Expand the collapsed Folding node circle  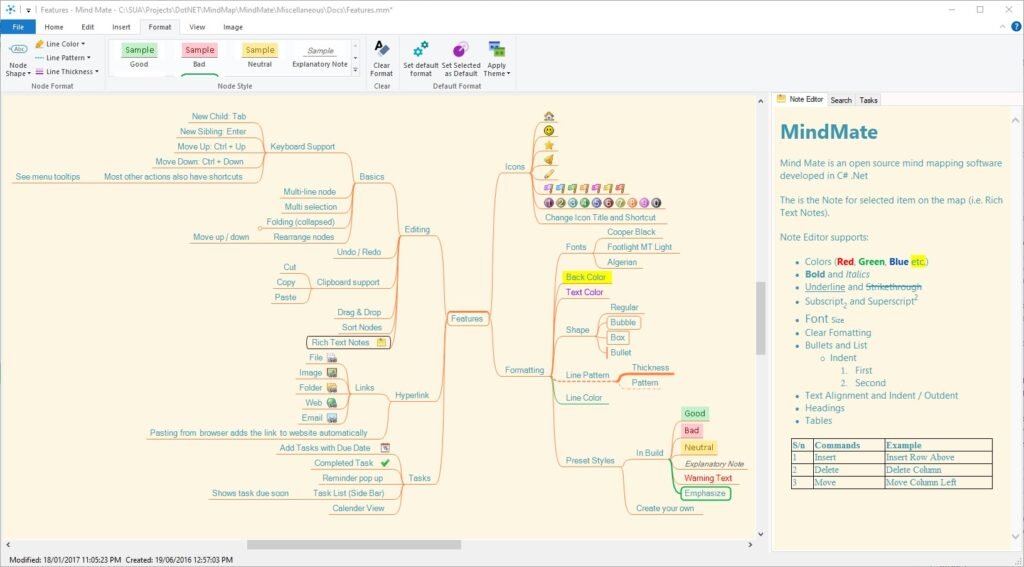click(x=259, y=229)
